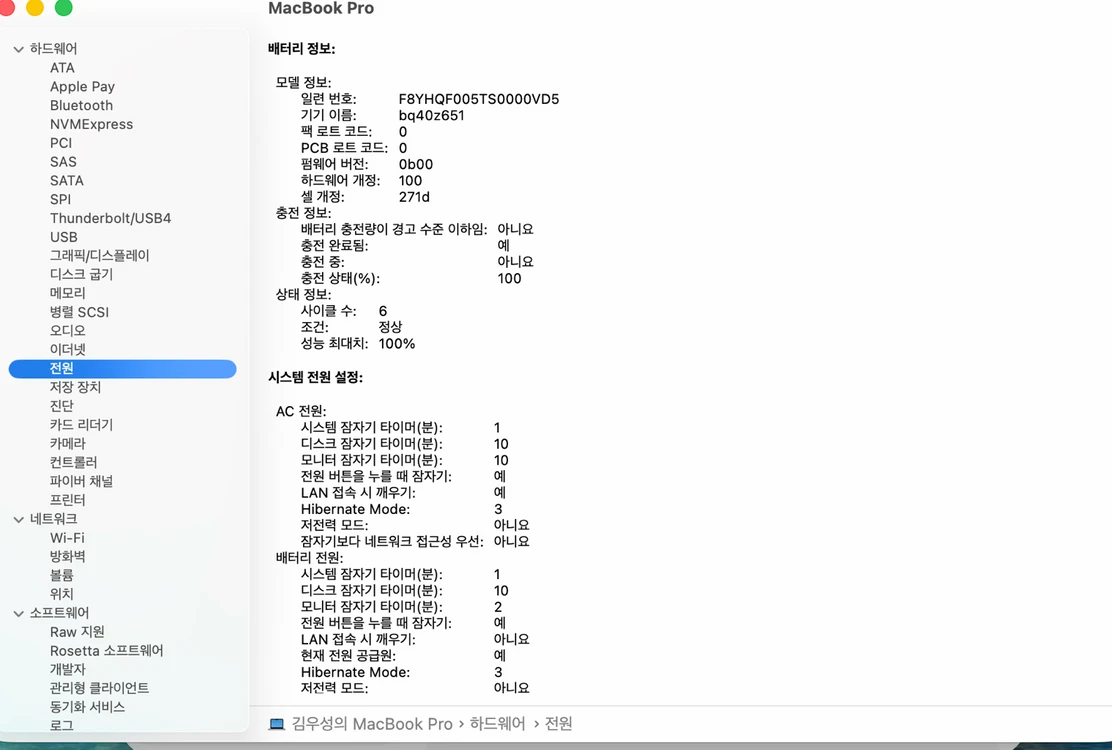Select Raw 지원 under 소프트웨어

77,632
